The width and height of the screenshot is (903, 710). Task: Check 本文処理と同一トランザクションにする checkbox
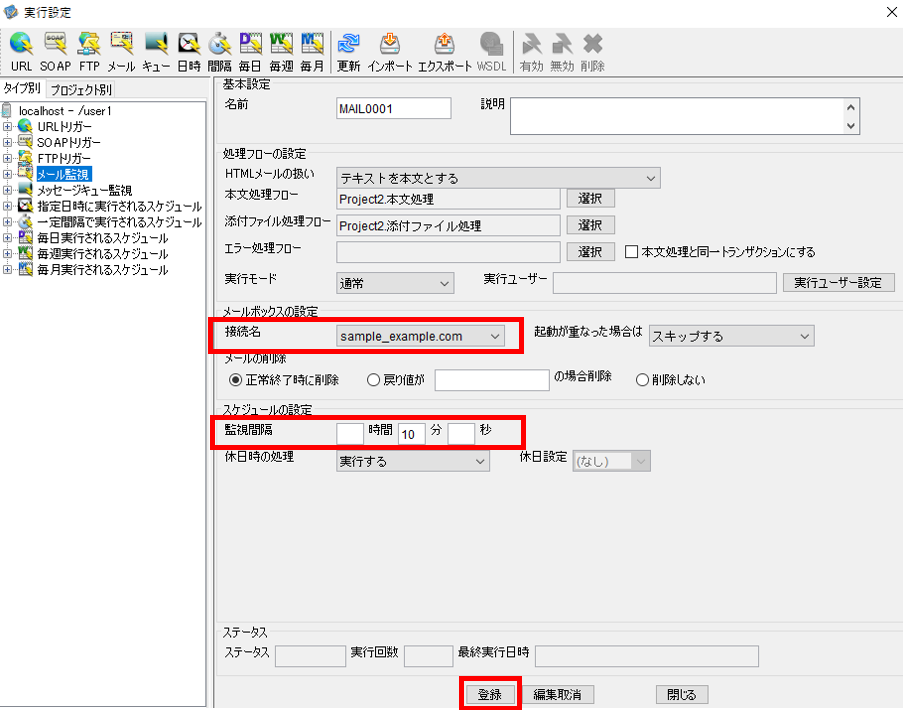pos(631,252)
